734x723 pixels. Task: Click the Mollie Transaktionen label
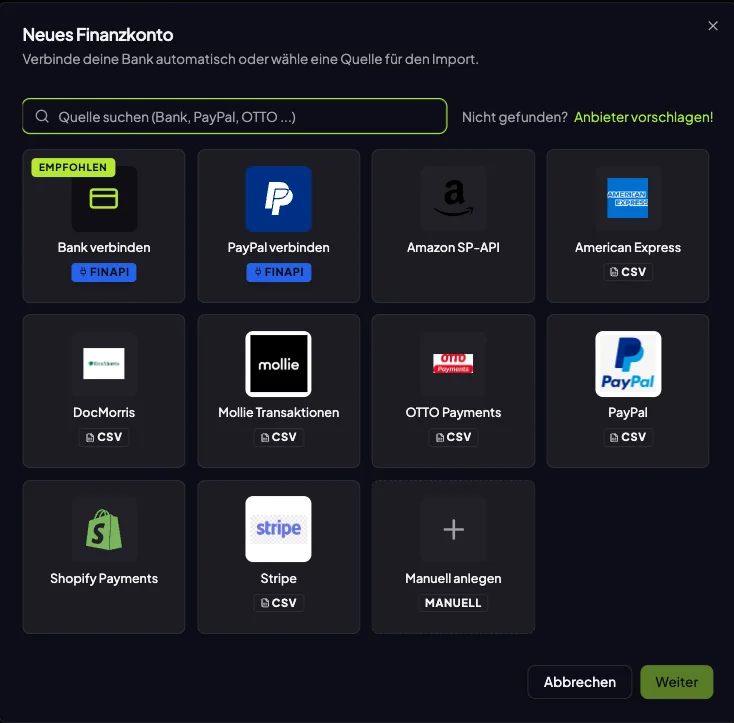tap(279, 412)
